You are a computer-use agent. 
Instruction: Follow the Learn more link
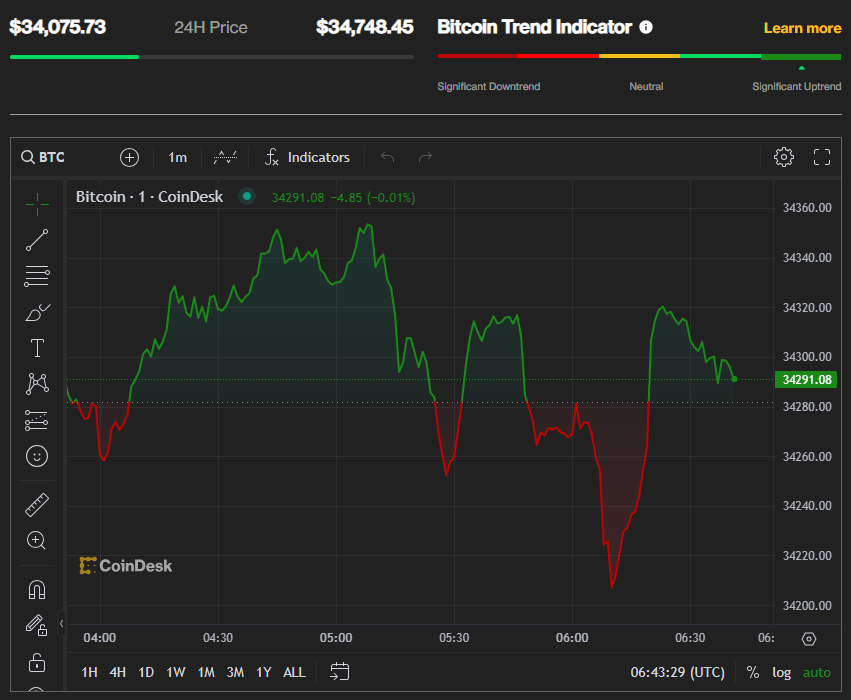click(802, 28)
